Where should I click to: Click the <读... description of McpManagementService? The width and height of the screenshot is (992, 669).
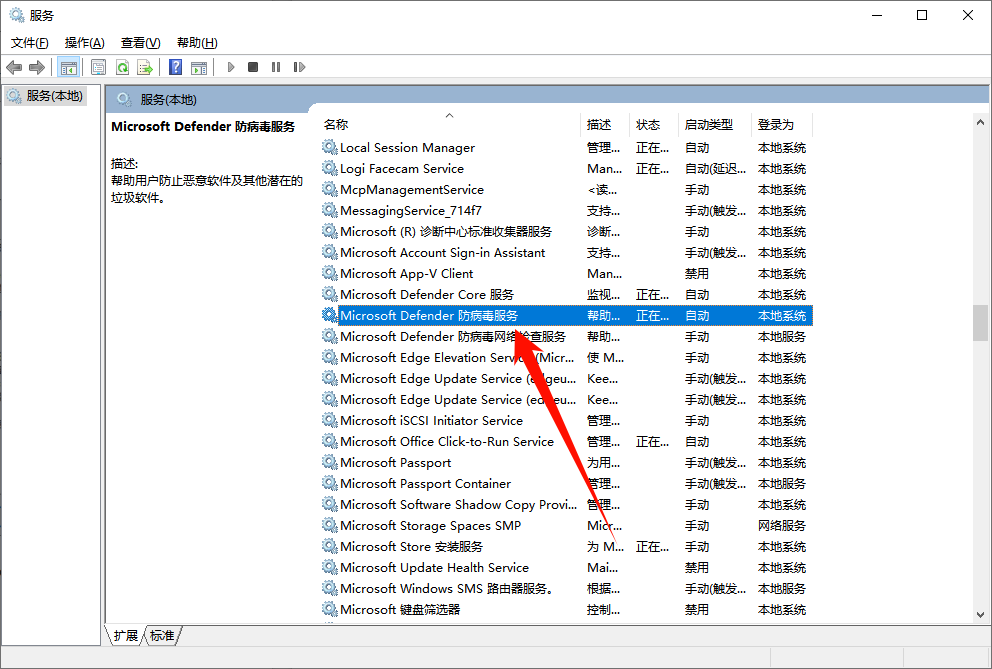(x=602, y=189)
